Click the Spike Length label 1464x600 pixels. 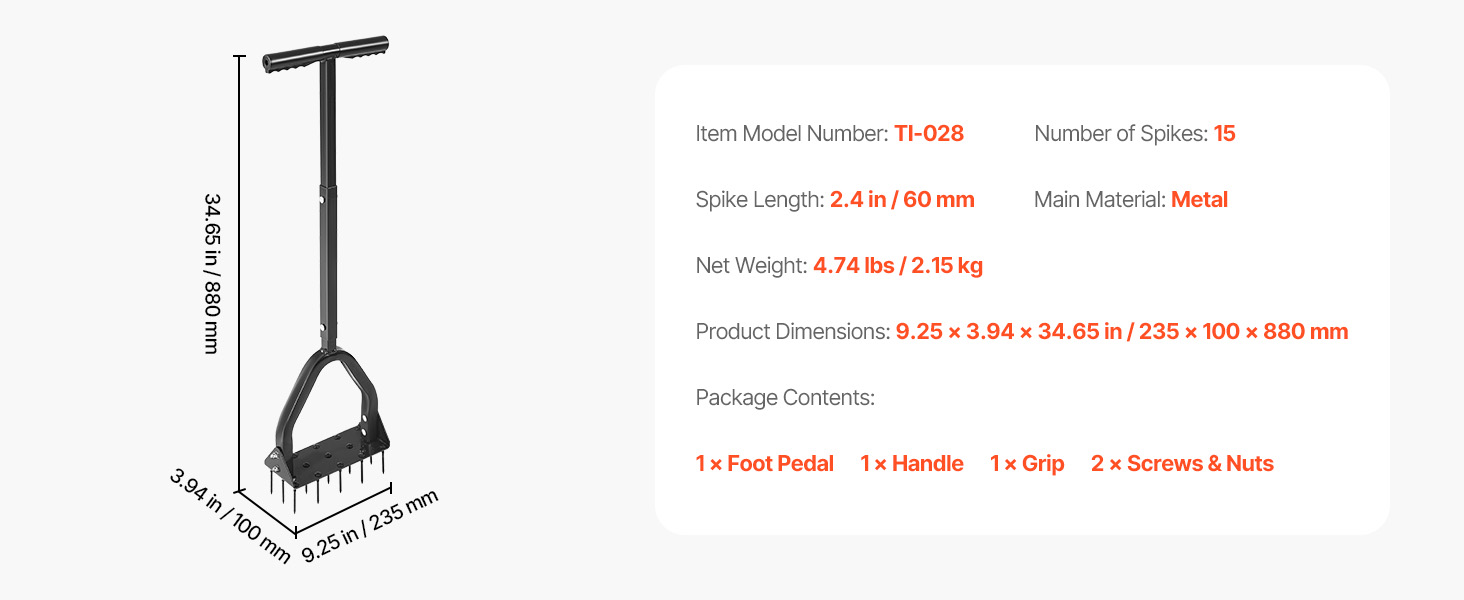tap(759, 200)
